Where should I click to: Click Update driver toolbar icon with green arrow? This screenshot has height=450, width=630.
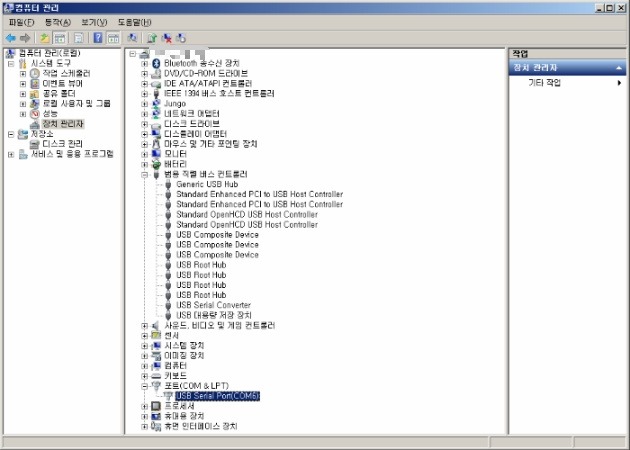151,38
